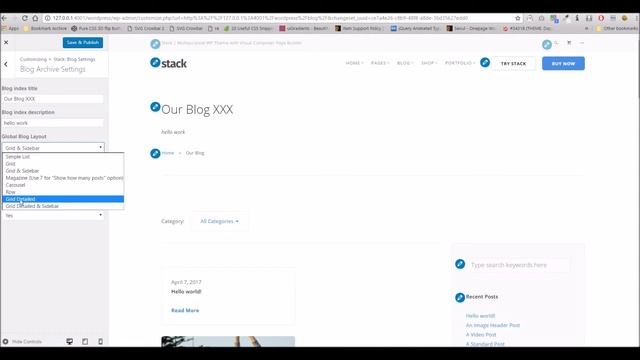Click edit shortcut beside stack logo
Screen dimensions: 640x360
(155, 62)
